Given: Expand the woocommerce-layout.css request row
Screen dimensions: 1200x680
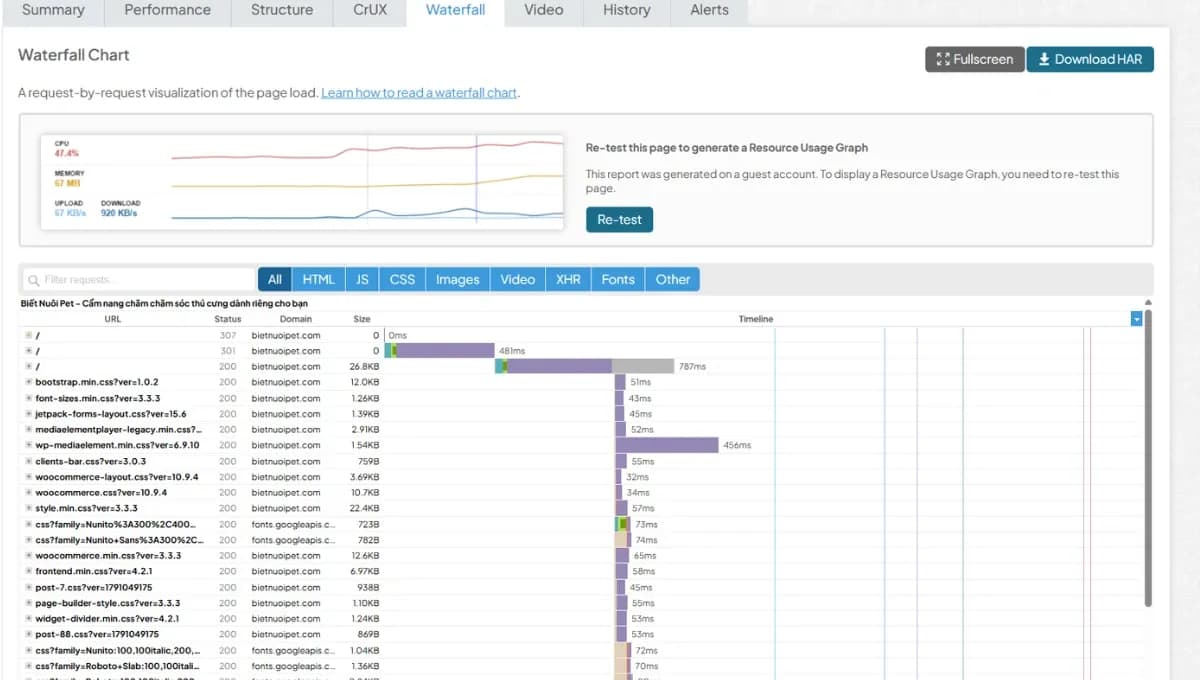Looking at the screenshot, I should point(29,477).
